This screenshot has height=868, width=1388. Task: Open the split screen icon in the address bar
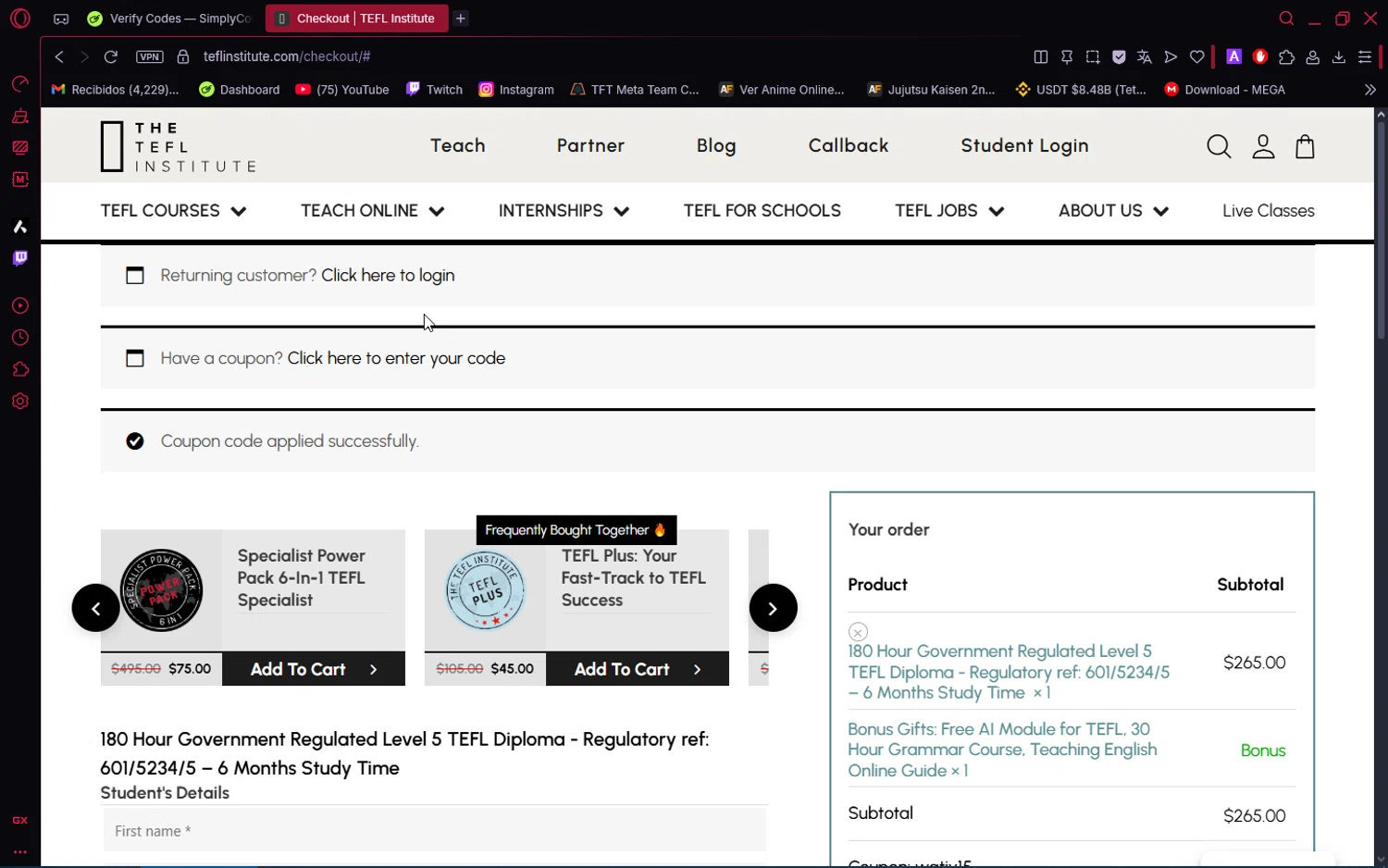(x=1040, y=56)
